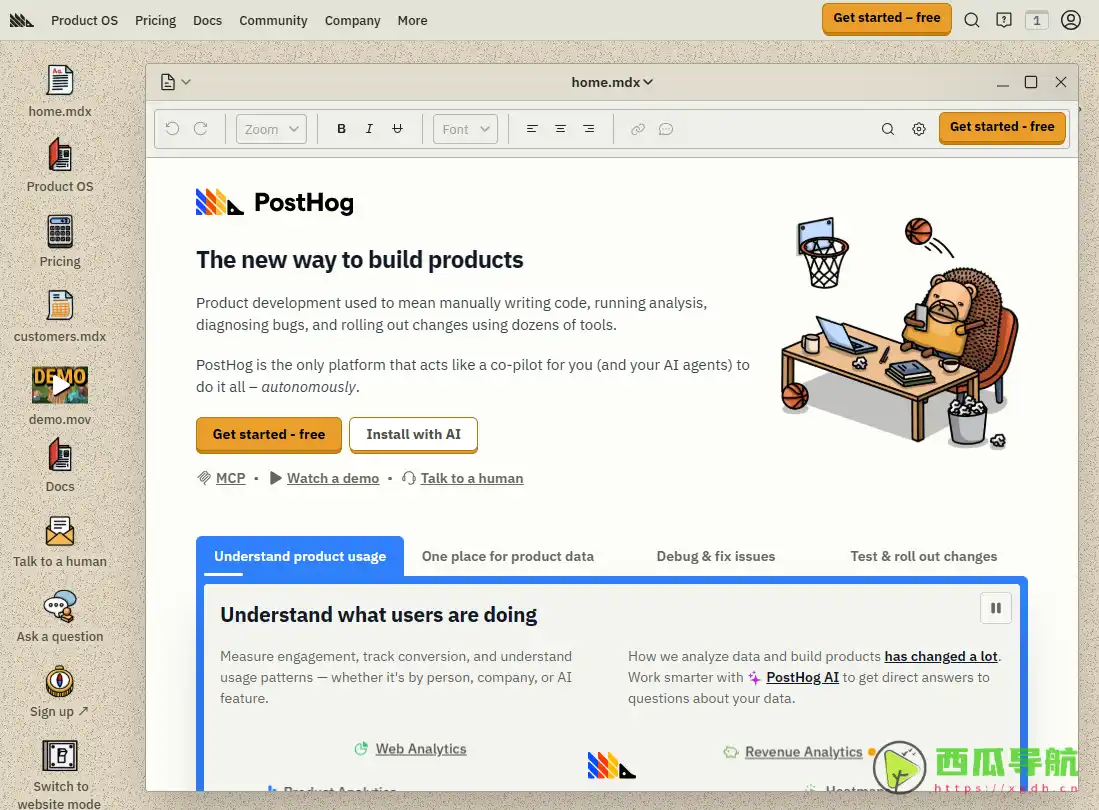
Task: Expand the Font dropdown
Action: [x=465, y=129]
